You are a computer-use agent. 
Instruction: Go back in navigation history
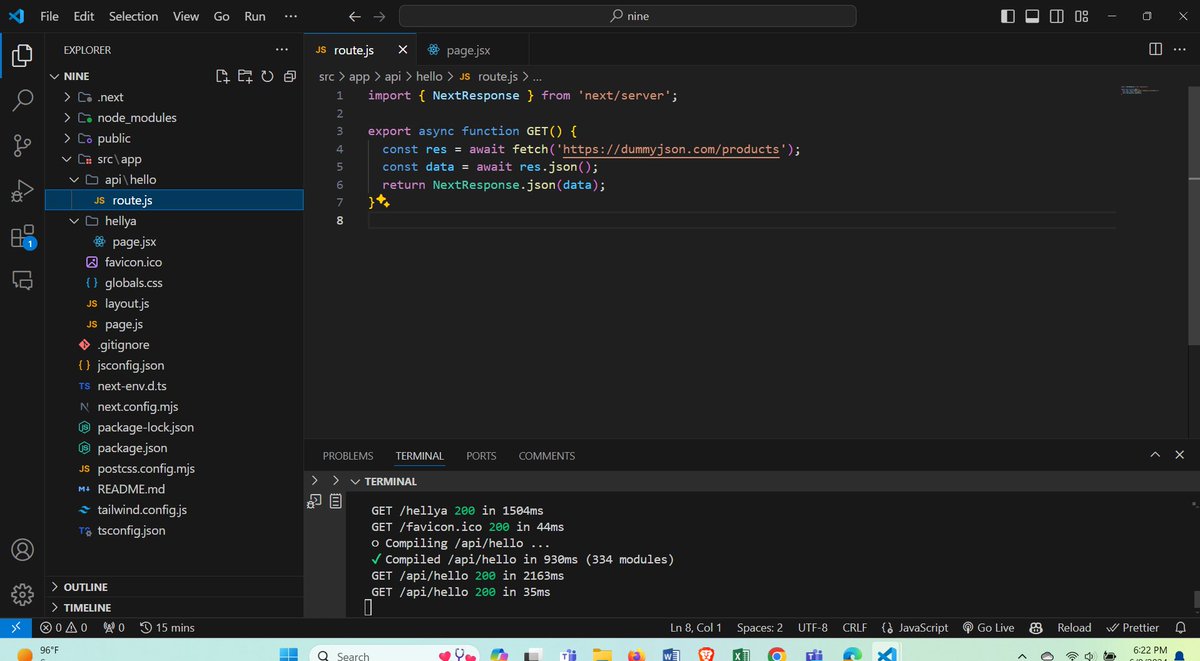pos(354,16)
